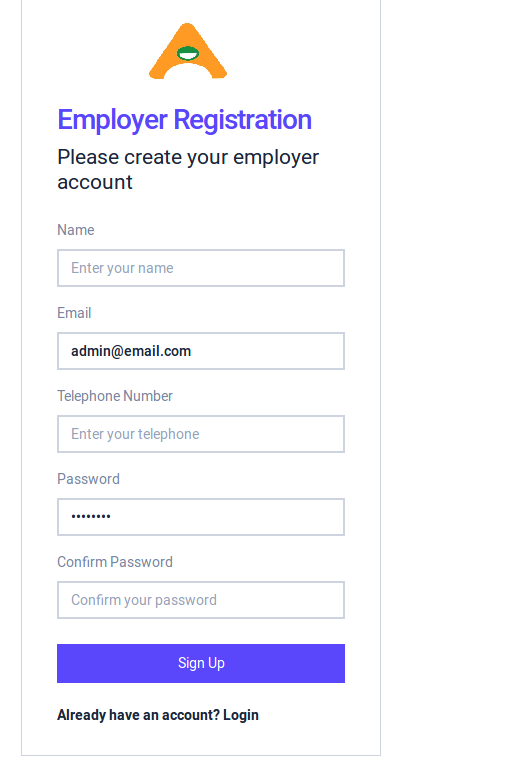
Task: Click the 'Already have an account?' text
Action: tap(139, 715)
